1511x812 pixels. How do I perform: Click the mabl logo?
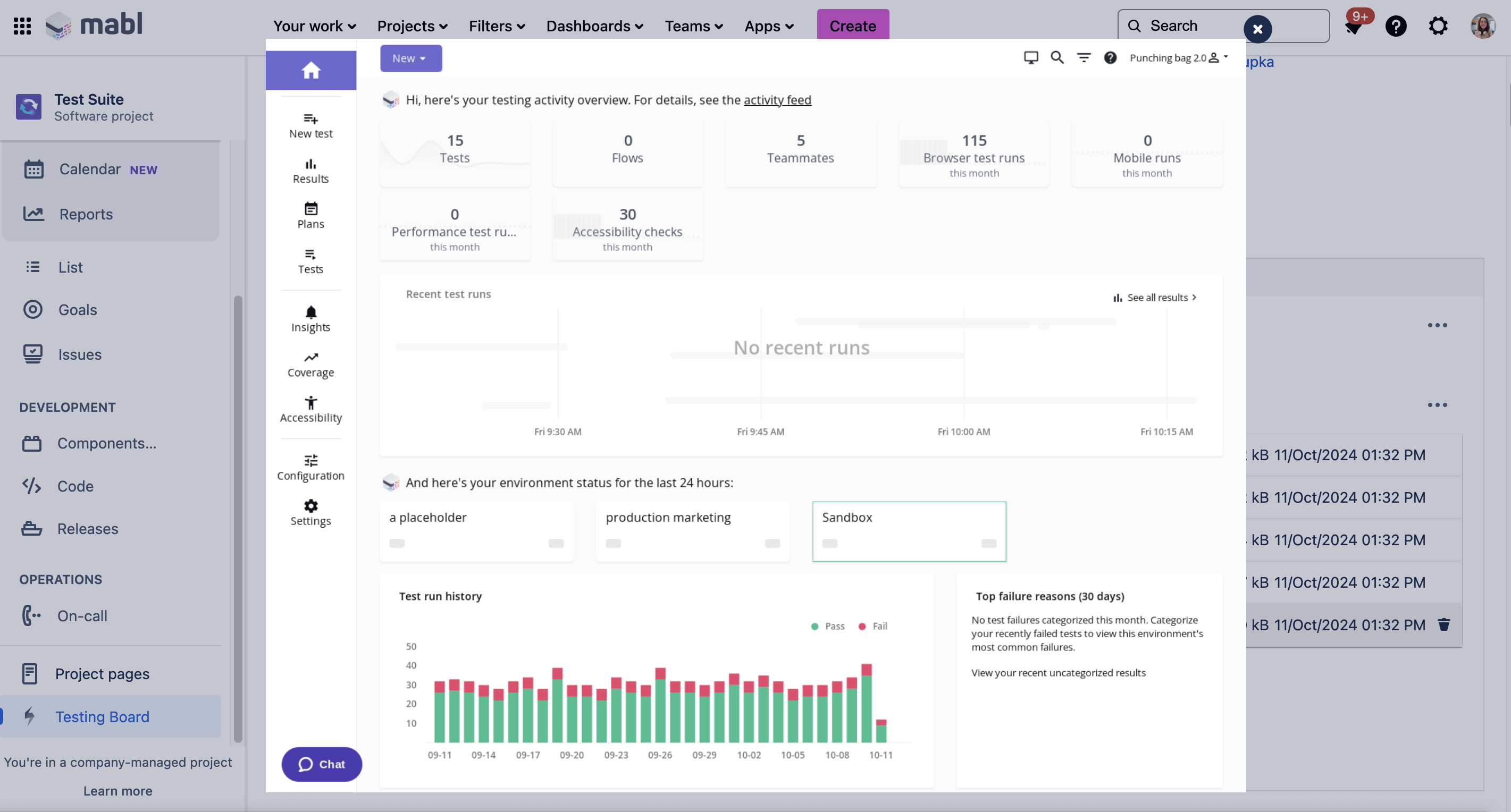[x=94, y=25]
